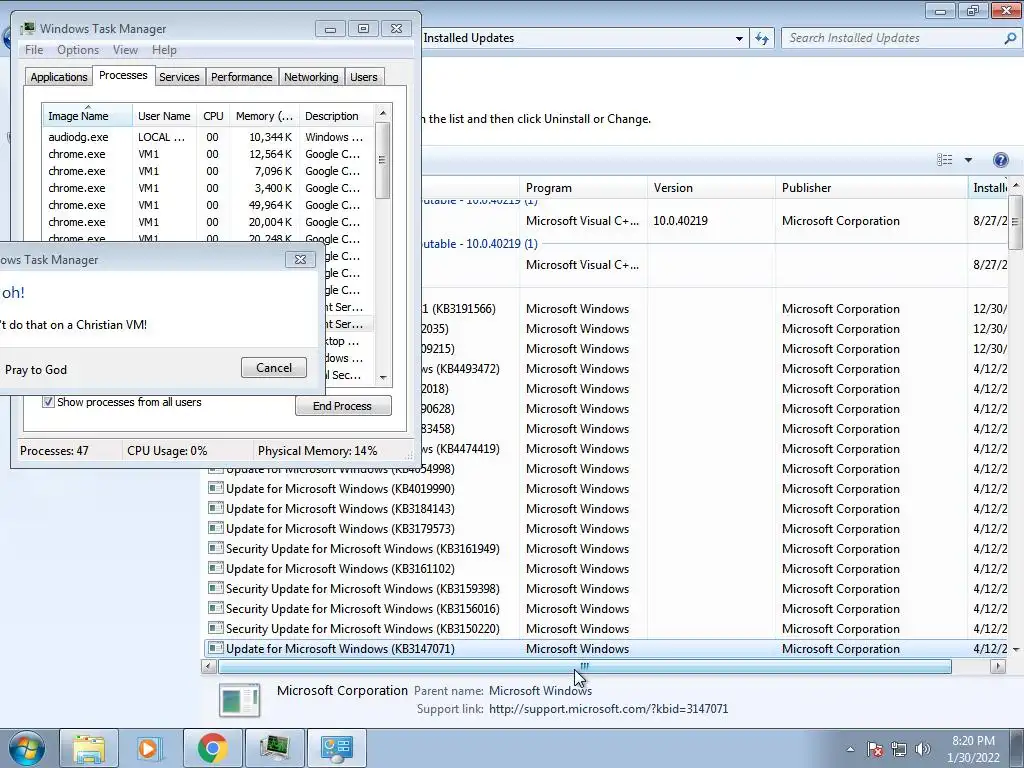Click the details pane update thumbnail
The width and height of the screenshot is (1024, 768).
240,699
